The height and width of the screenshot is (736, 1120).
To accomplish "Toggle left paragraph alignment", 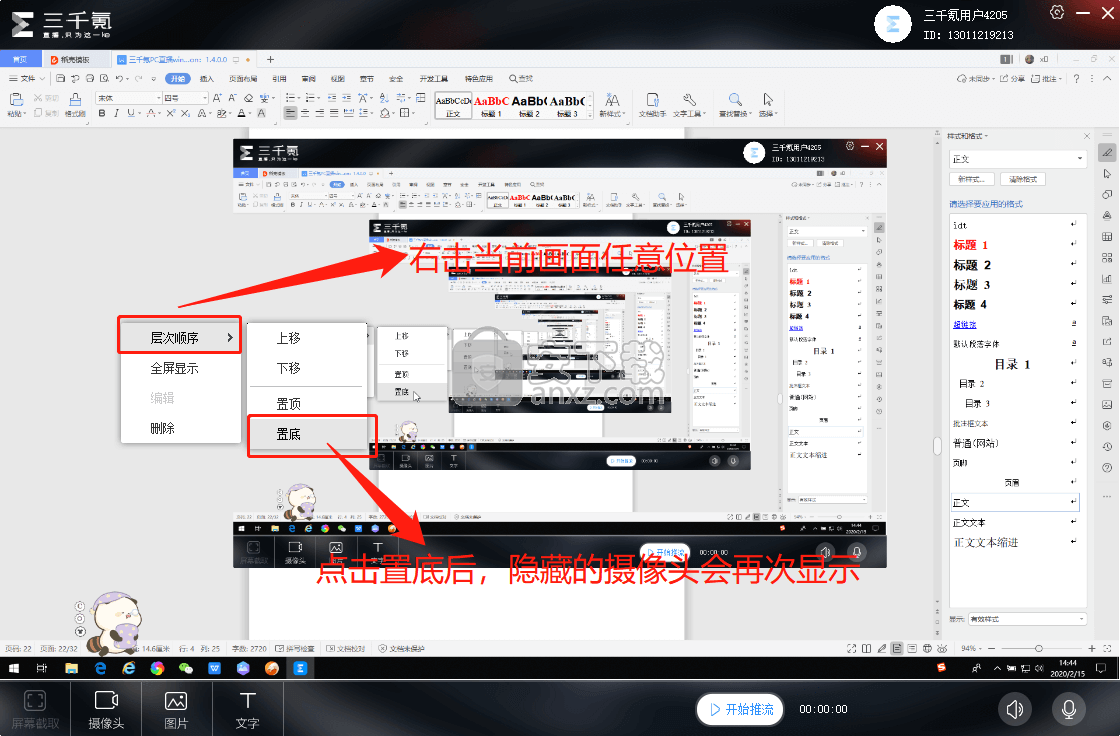I will 290,113.
